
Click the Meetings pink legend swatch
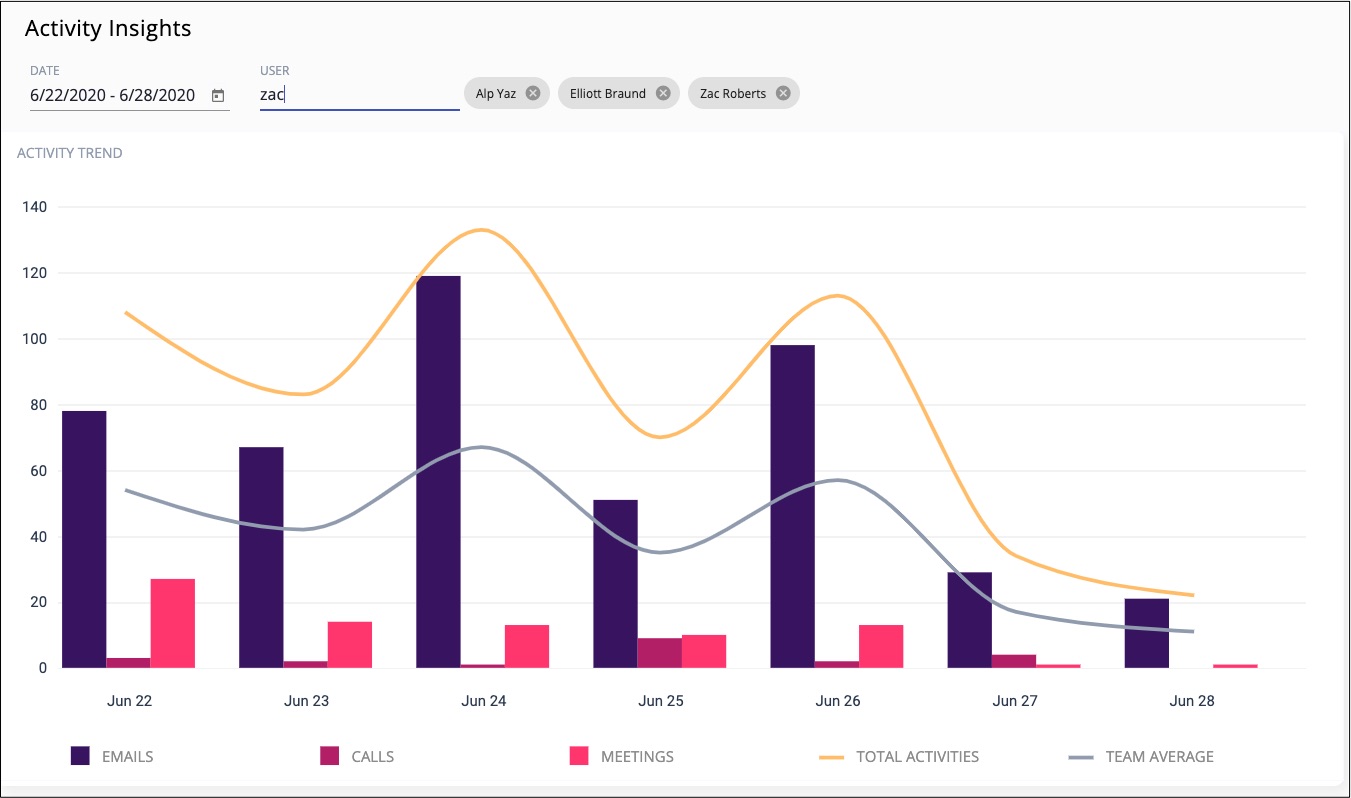(x=579, y=757)
